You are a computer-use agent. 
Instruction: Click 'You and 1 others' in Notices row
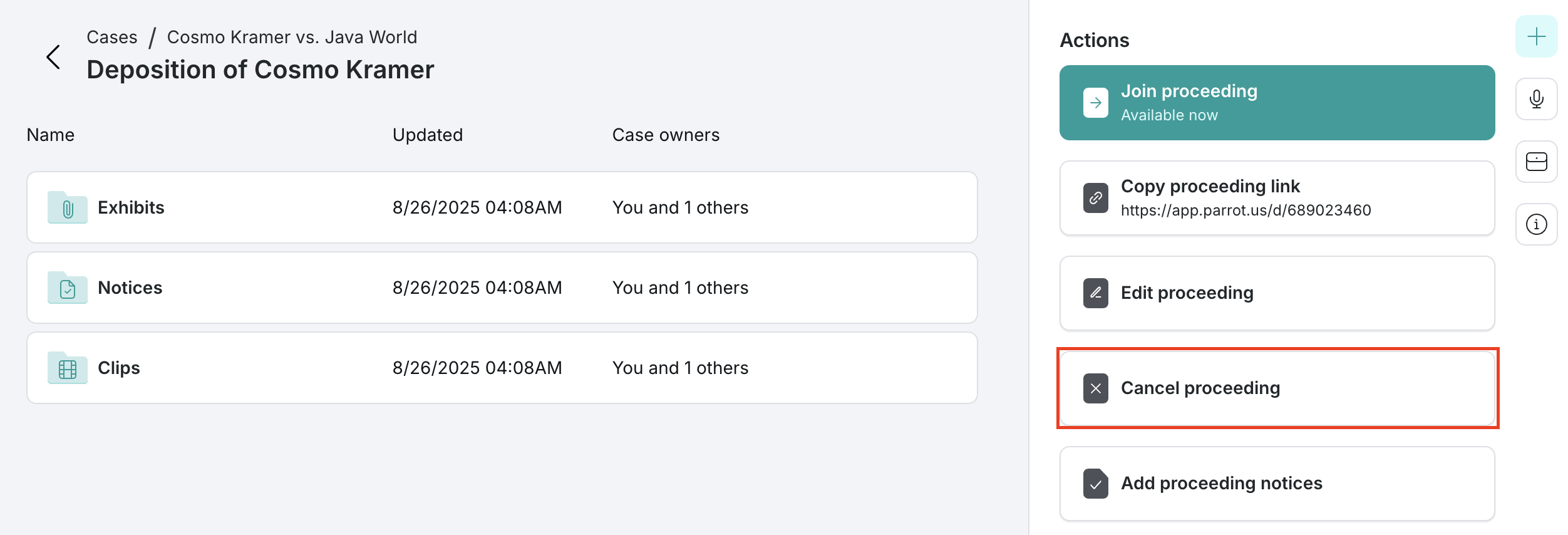pos(680,288)
